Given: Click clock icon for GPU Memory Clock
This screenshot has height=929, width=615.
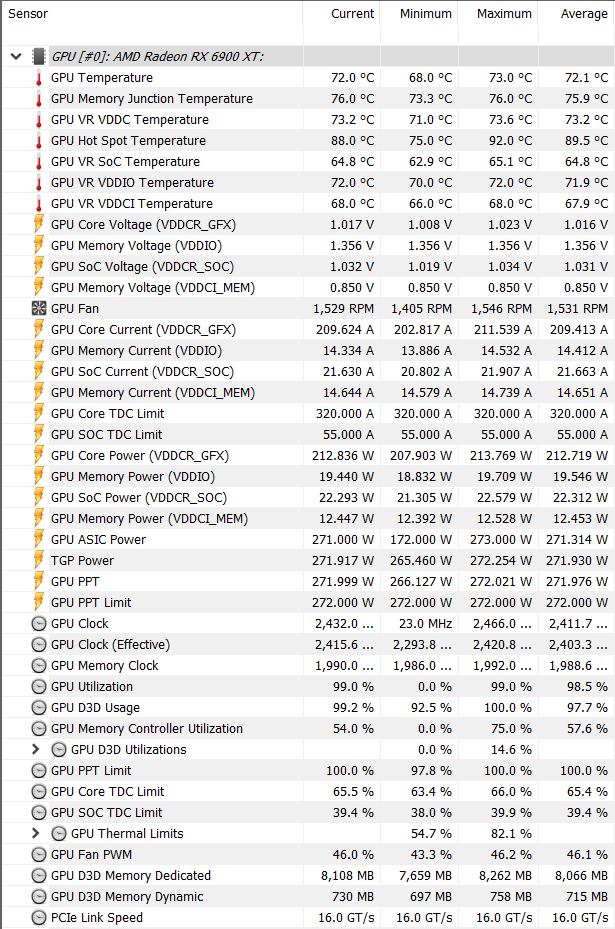Looking at the screenshot, I should [39, 666].
